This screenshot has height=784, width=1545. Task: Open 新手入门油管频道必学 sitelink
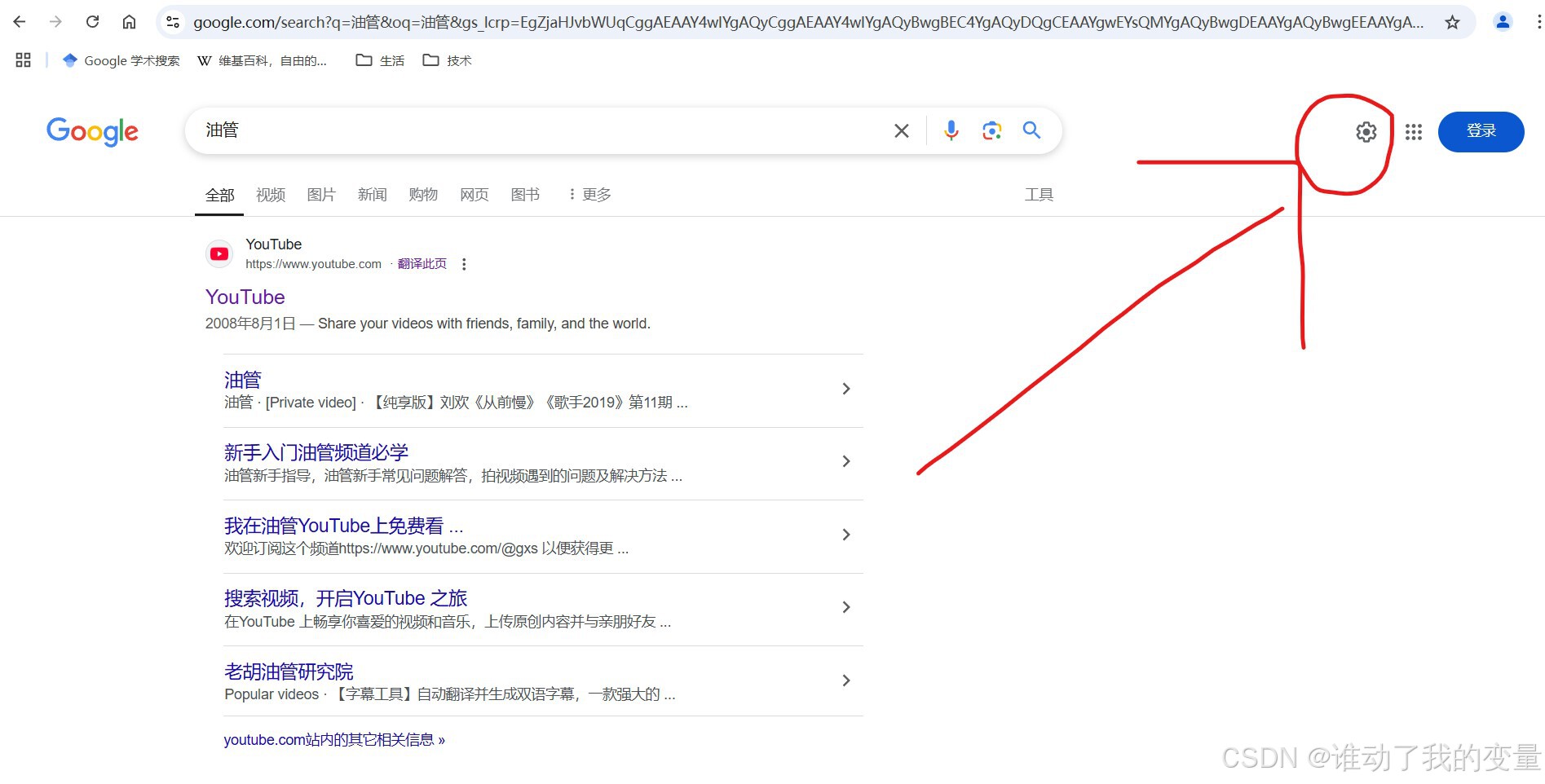coord(316,452)
